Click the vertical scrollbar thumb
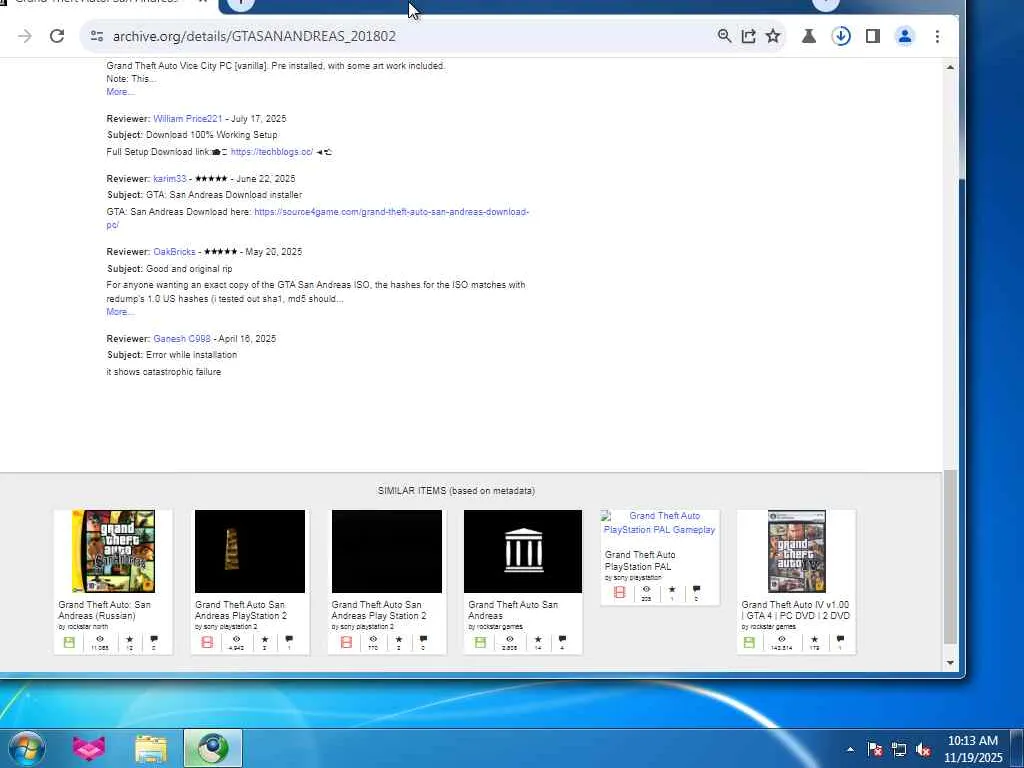Screen dimensions: 1024x768 click(x=950, y=558)
